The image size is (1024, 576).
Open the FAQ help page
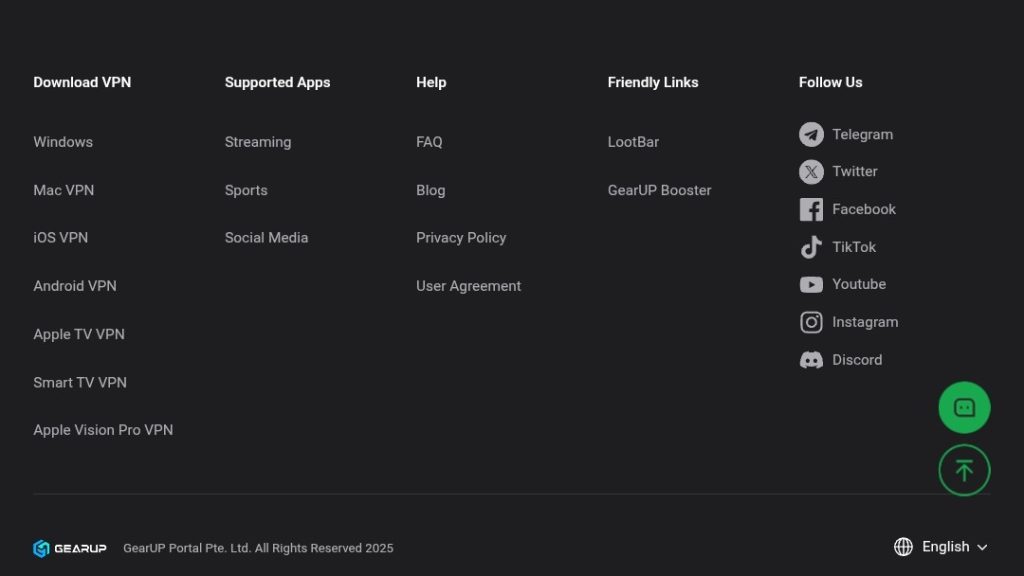[429, 142]
